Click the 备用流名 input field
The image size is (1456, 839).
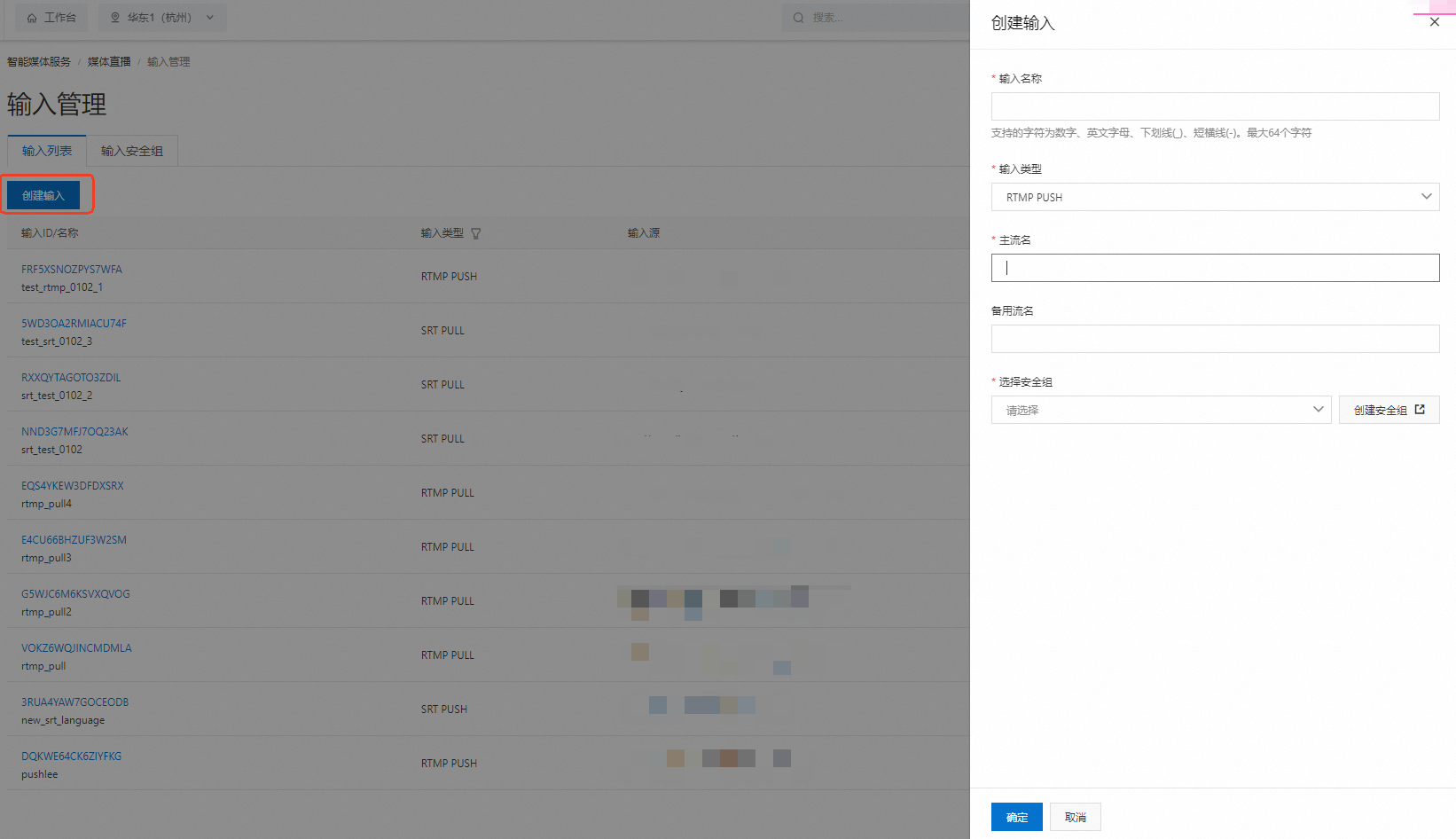[1215, 339]
